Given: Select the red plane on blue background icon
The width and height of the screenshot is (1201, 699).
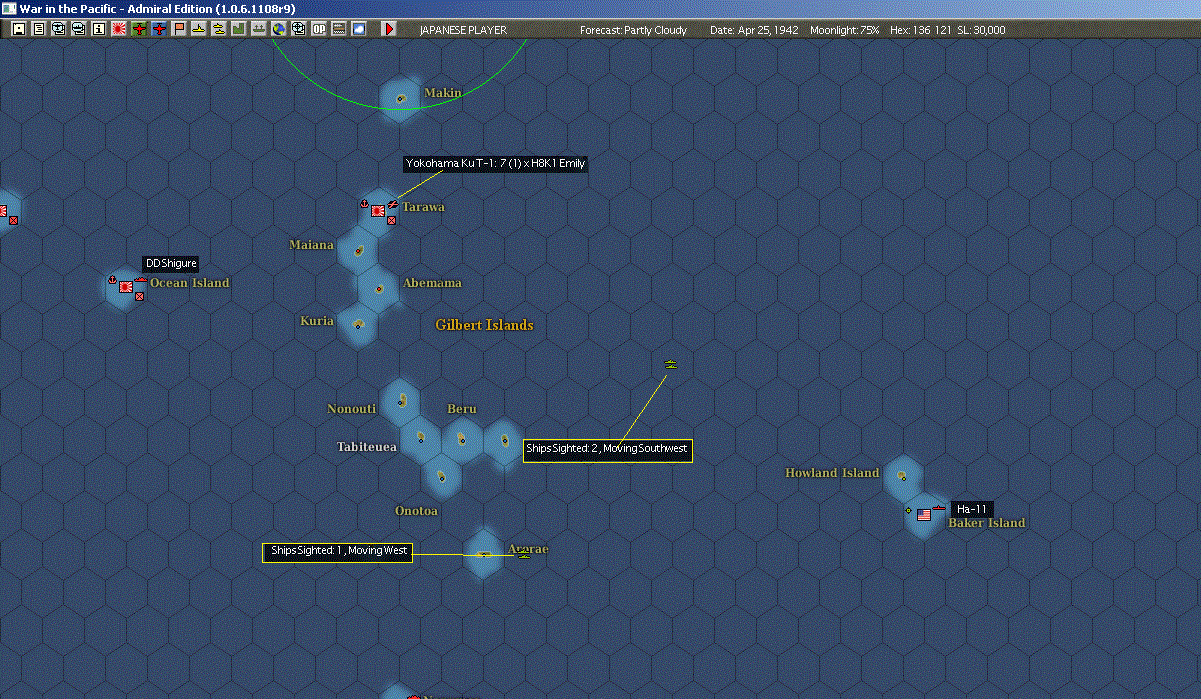Looking at the screenshot, I should tap(159, 29).
